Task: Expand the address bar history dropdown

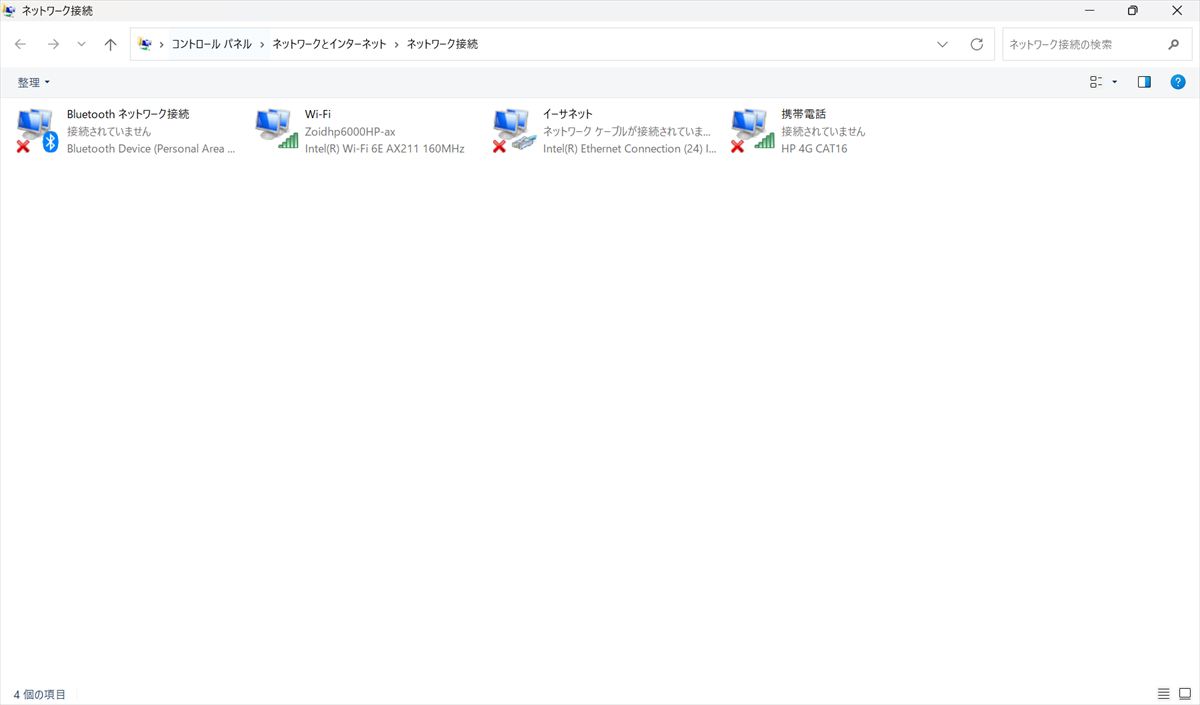Action: point(942,44)
